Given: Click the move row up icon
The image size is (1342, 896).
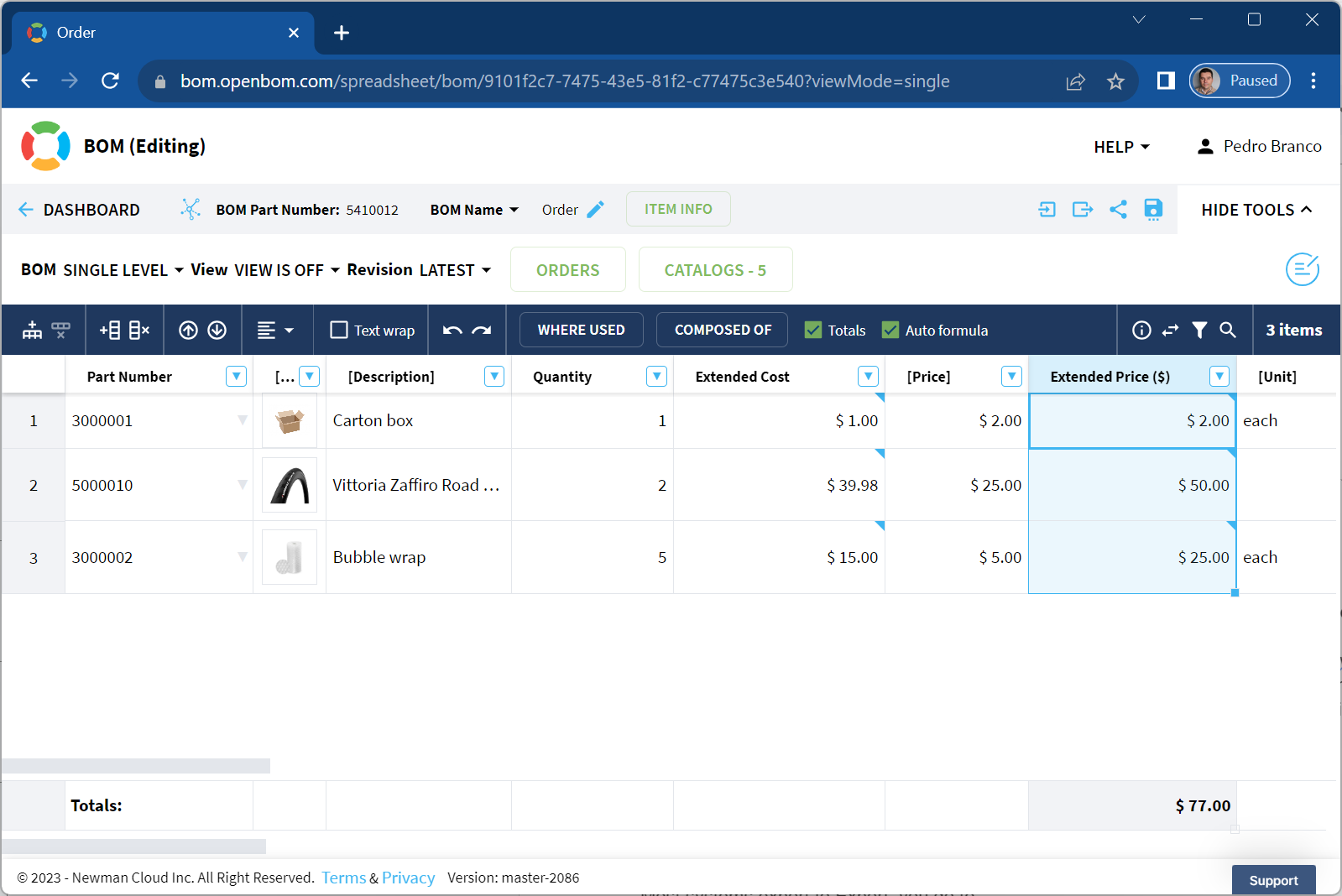Looking at the screenshot, I should pos(189,331).
